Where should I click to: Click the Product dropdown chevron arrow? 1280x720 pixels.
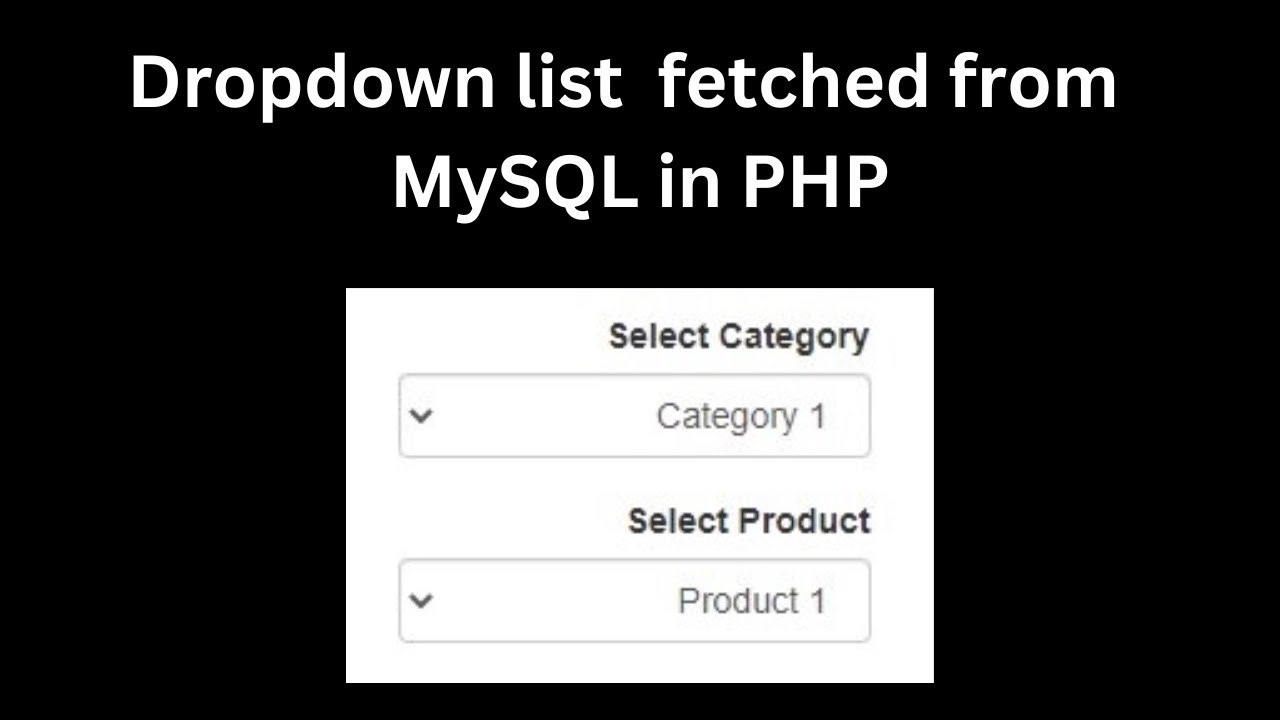click(x=422, y=601)
